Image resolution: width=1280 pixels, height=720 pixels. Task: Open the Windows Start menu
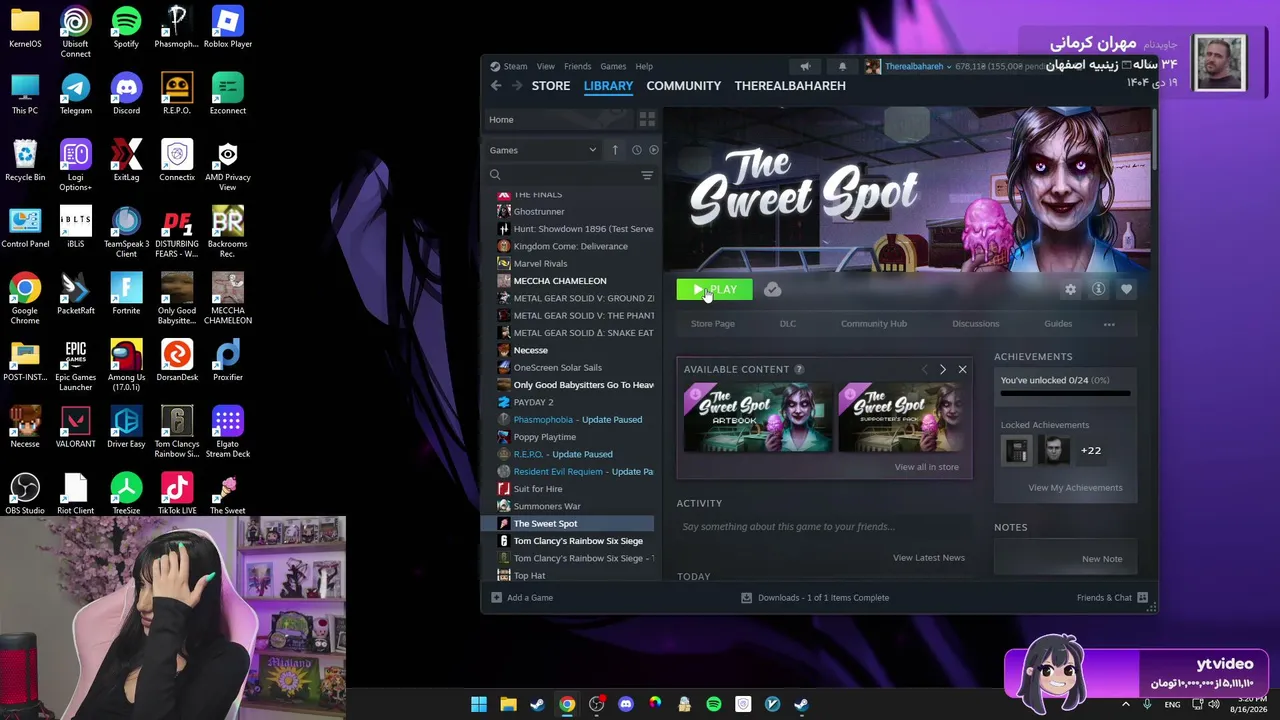[x=479, y=704]
